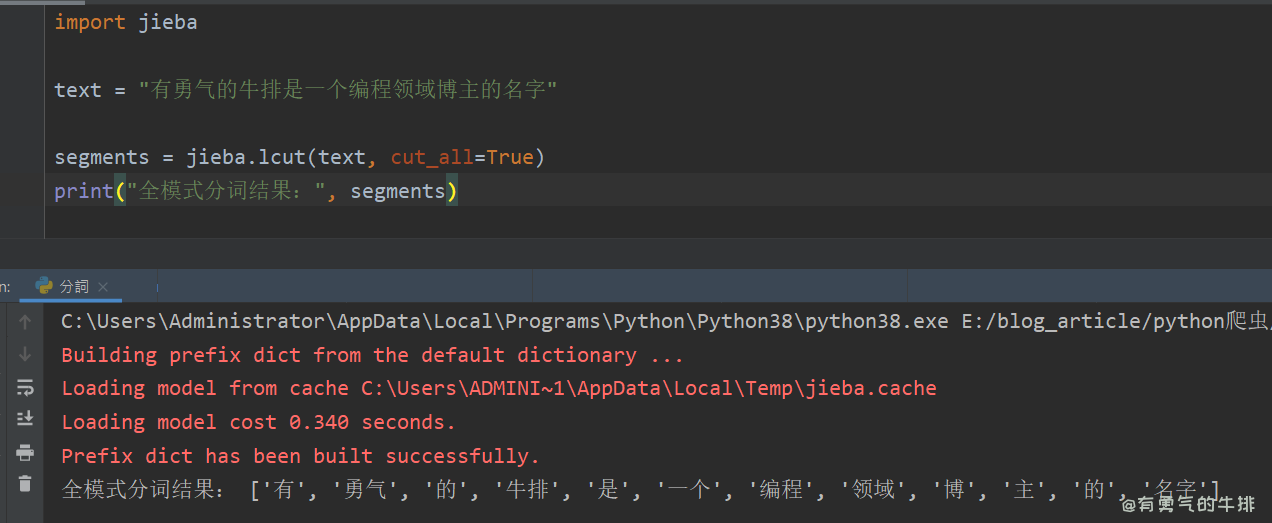The image size is (1272, 523).
Task: Toggle scroll to end of console output
Action: click(25, 419)
